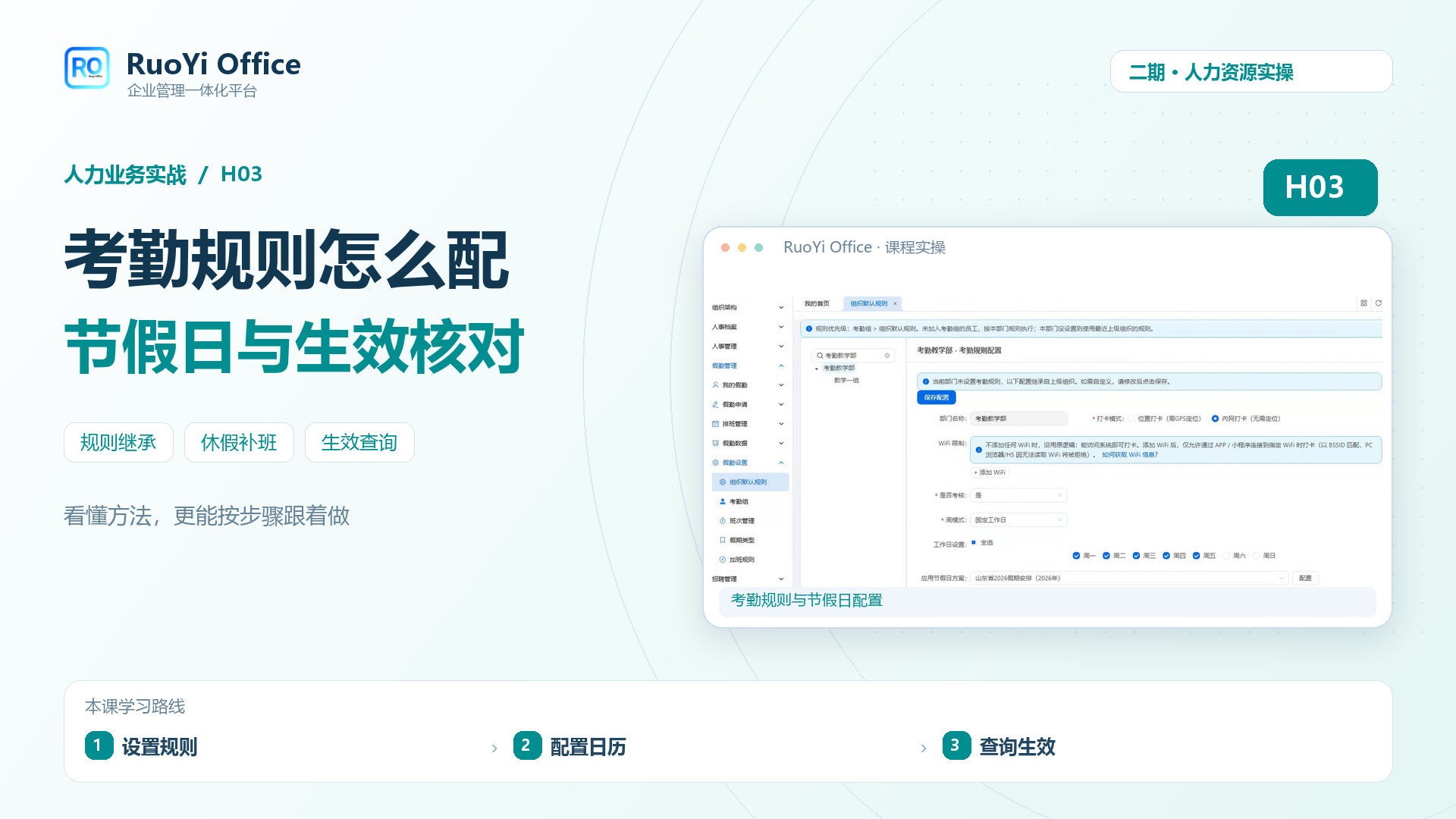
Task: Click the 班次管理 timer icon
Action: [x=723, y=521]
